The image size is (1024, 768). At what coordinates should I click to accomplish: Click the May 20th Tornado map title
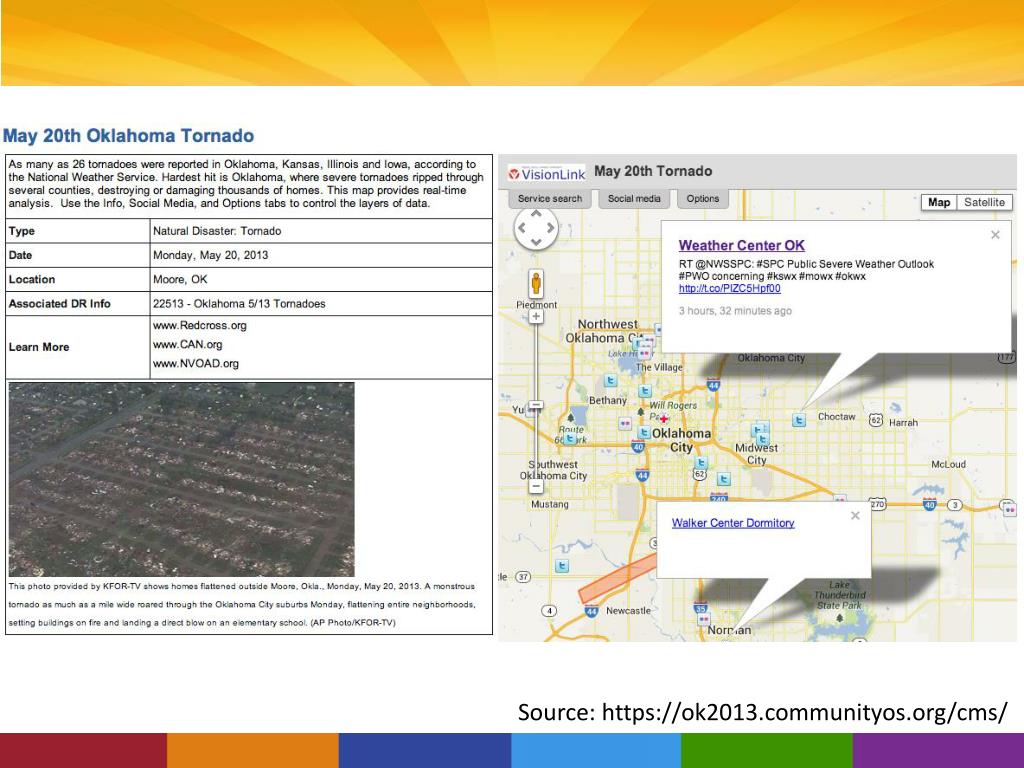point(653,171)
